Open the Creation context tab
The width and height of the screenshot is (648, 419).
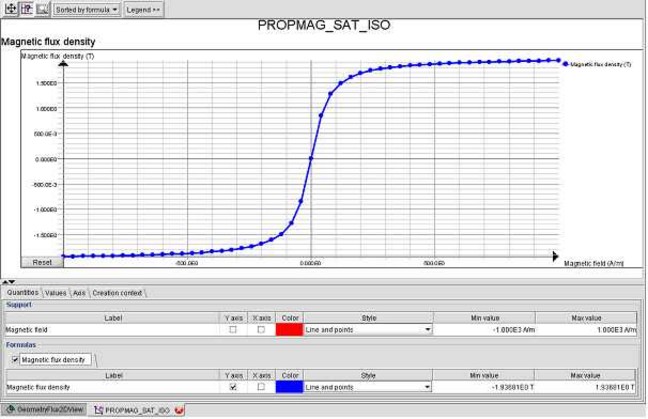click(x=118, y=293)
